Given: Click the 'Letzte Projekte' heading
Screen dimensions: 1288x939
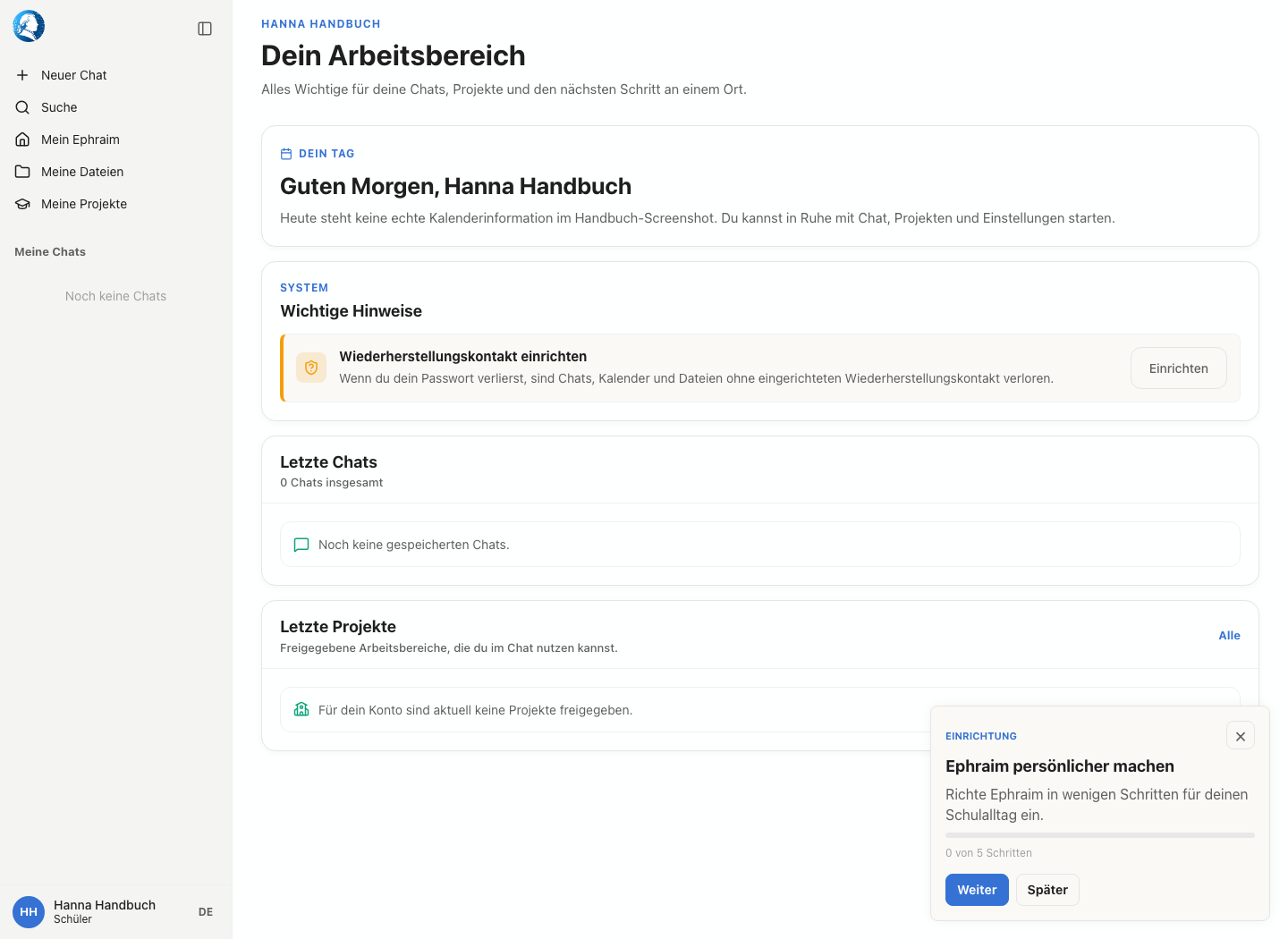Looking at the screenshot, I should click(338, 627).
